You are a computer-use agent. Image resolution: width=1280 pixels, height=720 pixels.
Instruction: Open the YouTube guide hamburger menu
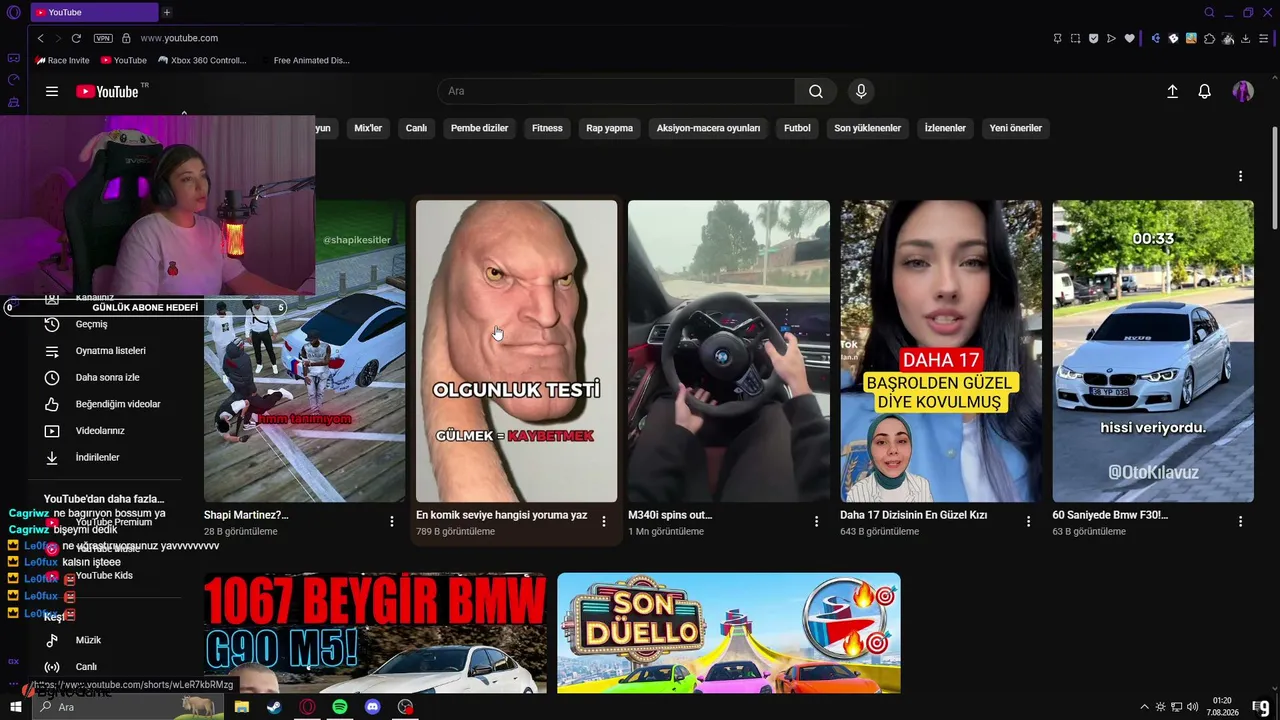pyautogui.click(x=52, y=91)
